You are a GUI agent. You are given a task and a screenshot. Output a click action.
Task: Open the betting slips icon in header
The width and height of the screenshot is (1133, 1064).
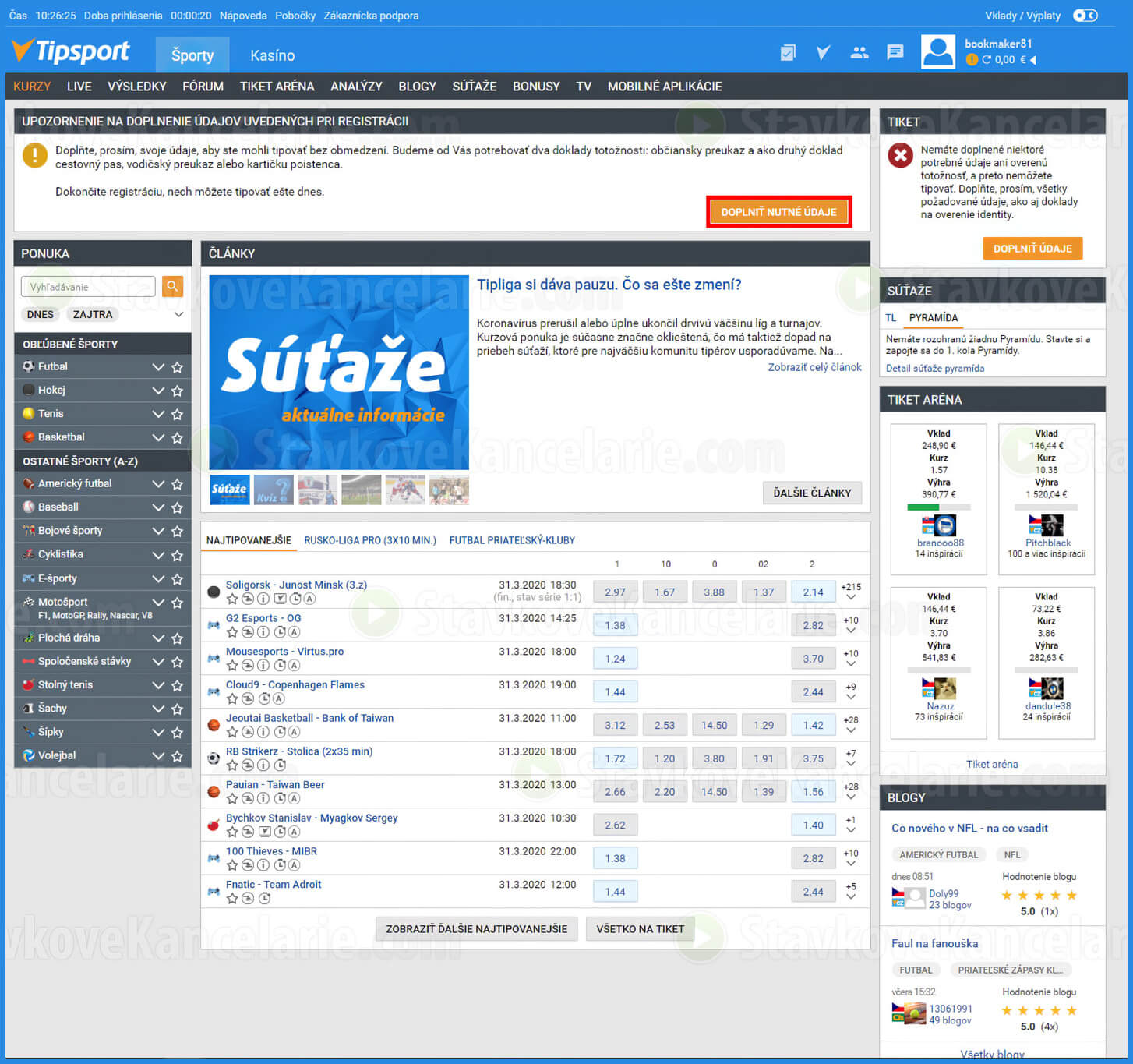coord(788,53)
